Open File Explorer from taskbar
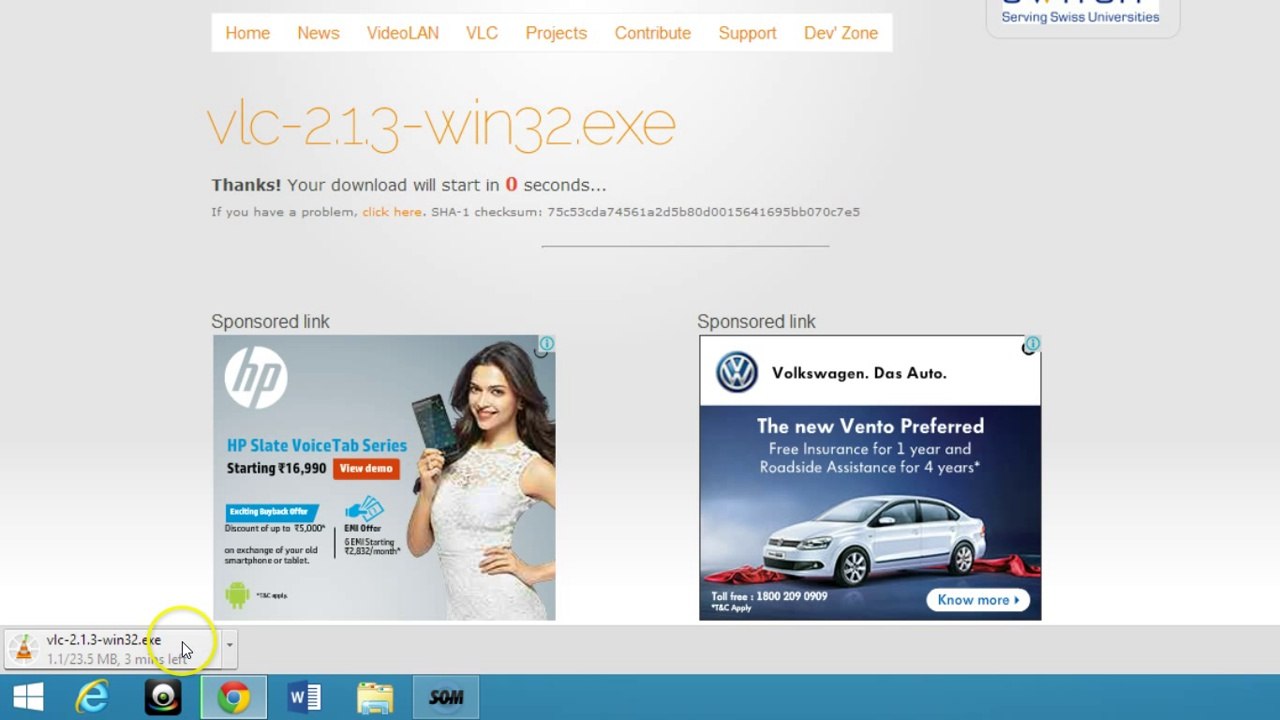The image size is (1280, 720). pos(375,697)
